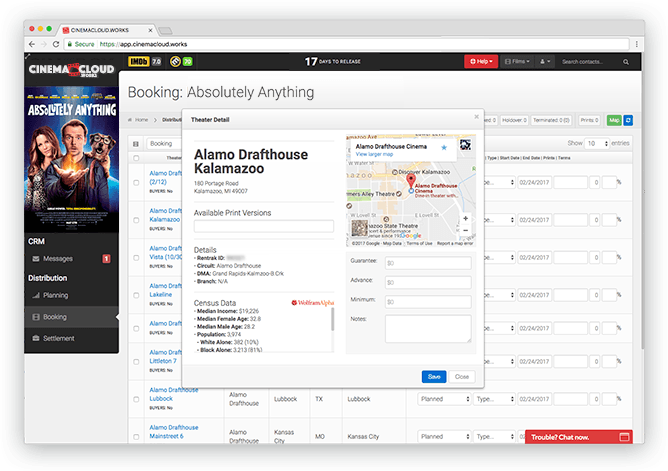This screenshot has height=471, width=668.
Task: Click the star to save the place
Action: tap(444, 147)
